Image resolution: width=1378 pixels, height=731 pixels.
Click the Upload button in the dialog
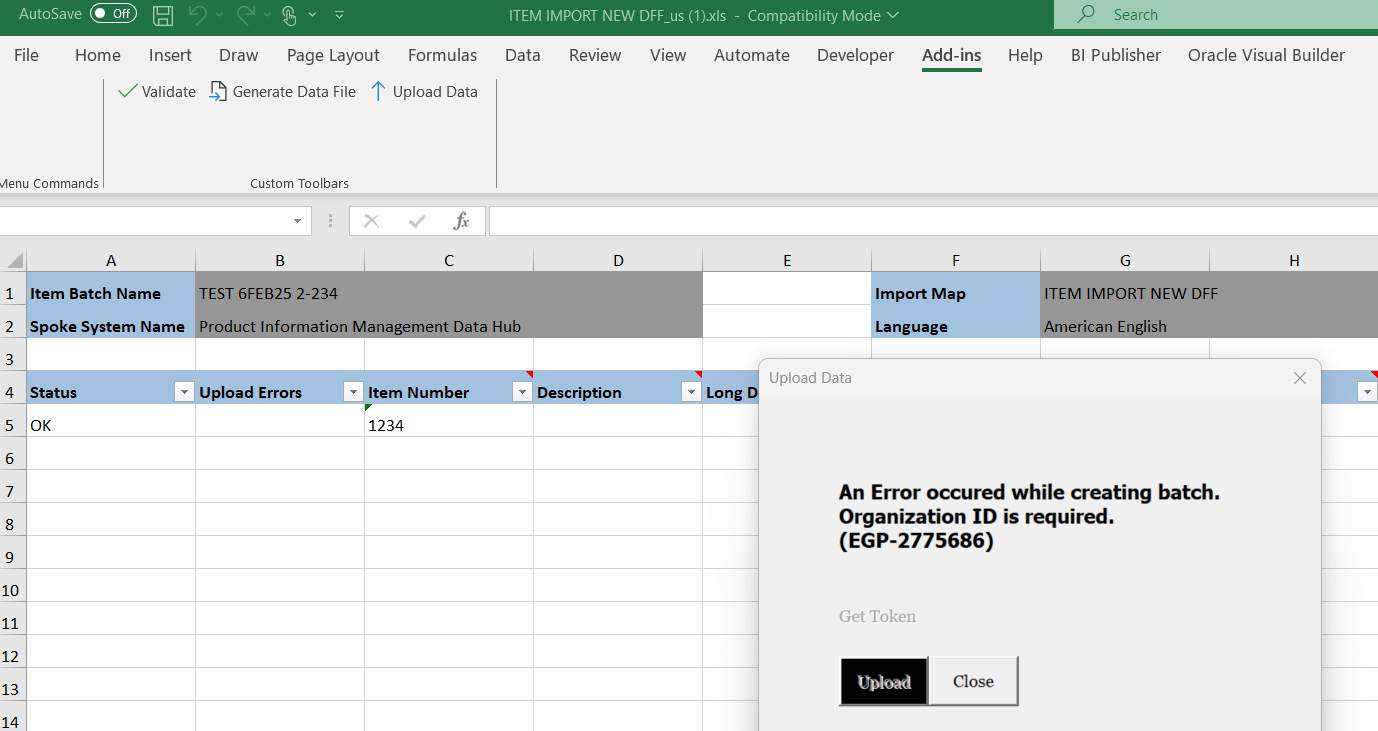884,681
